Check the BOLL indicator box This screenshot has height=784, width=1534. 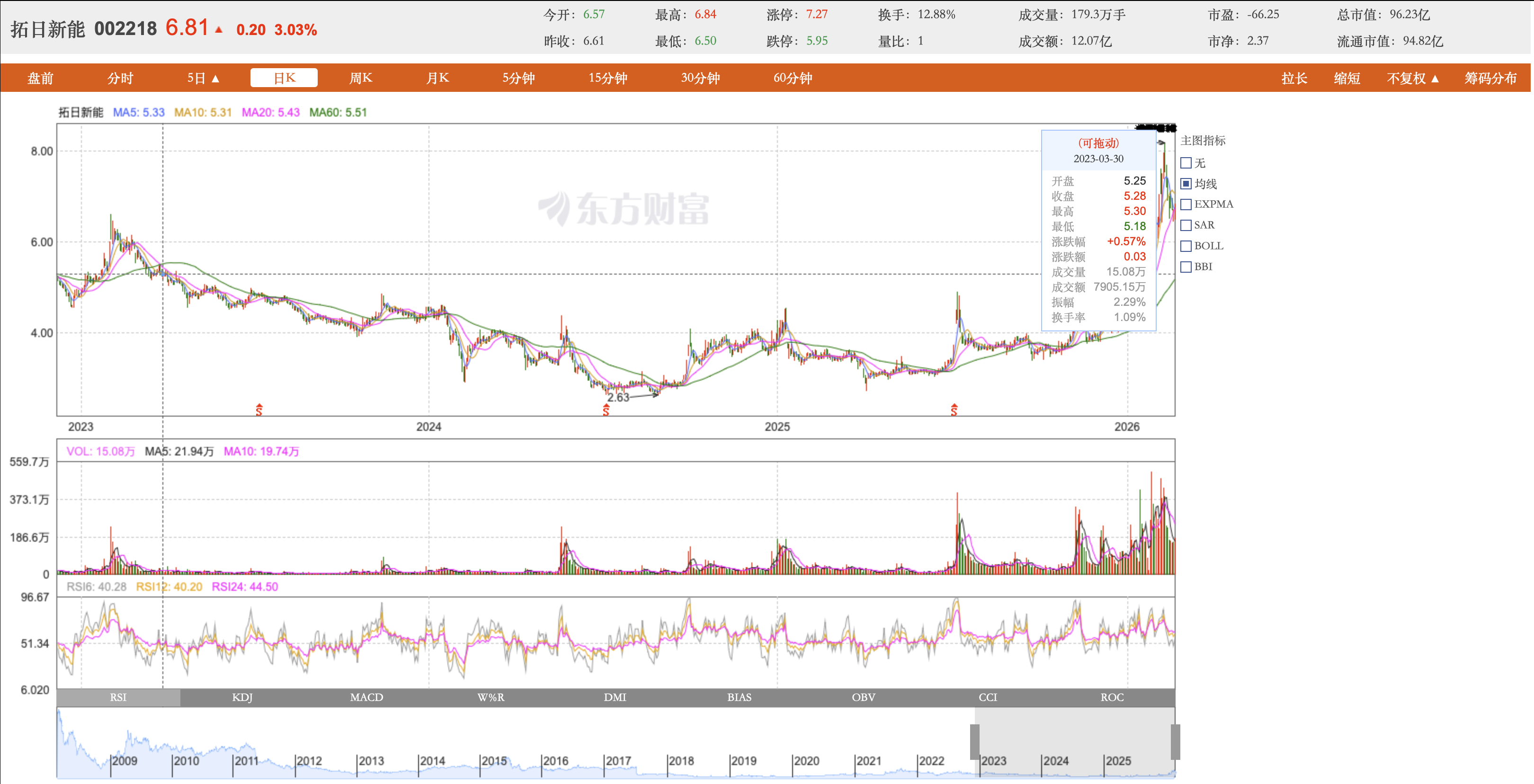(x=1186, y=246)
